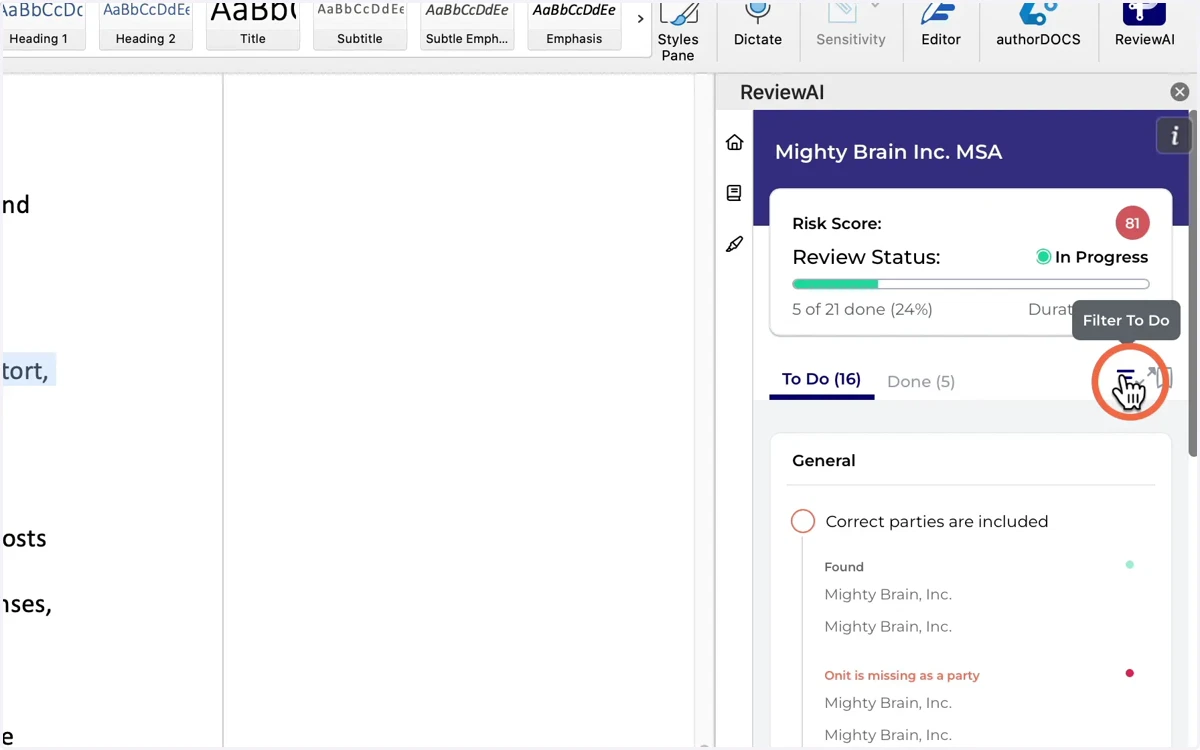Apply the Heading 2 style
1200x750 pixels.
[x=146, y=26]
